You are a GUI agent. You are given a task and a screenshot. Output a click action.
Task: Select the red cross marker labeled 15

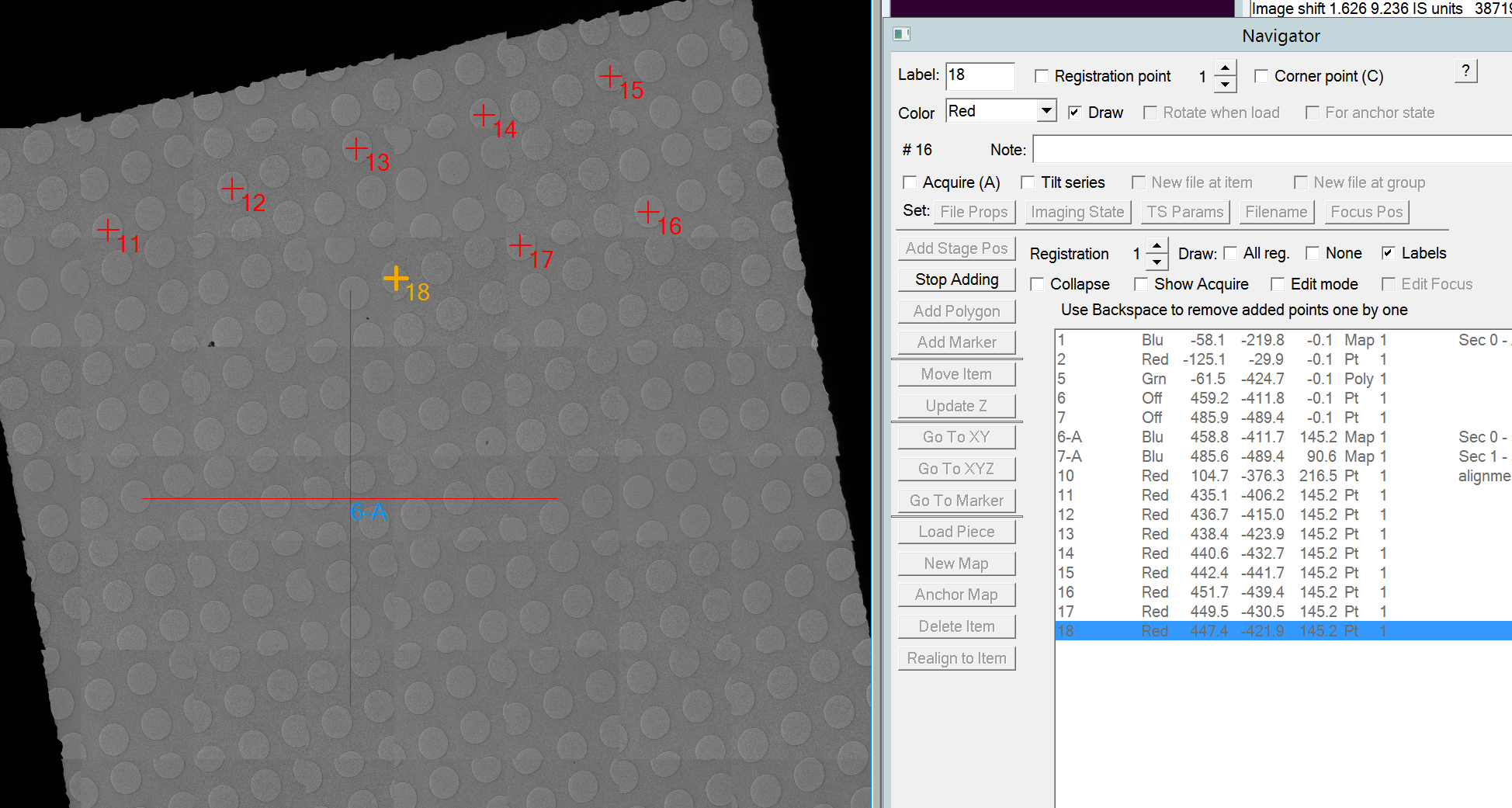610,76
